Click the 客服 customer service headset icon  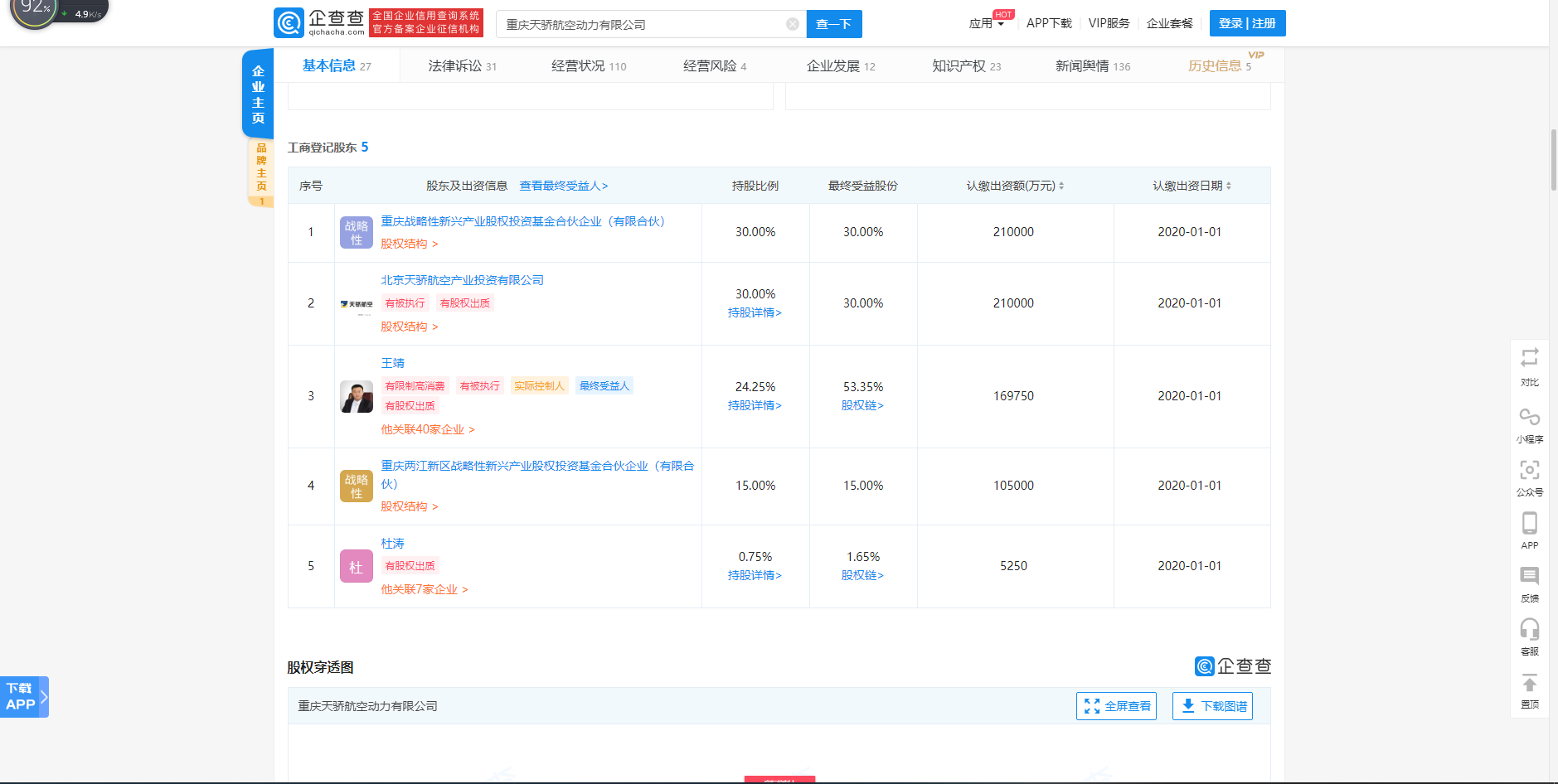click(1529, 630)
